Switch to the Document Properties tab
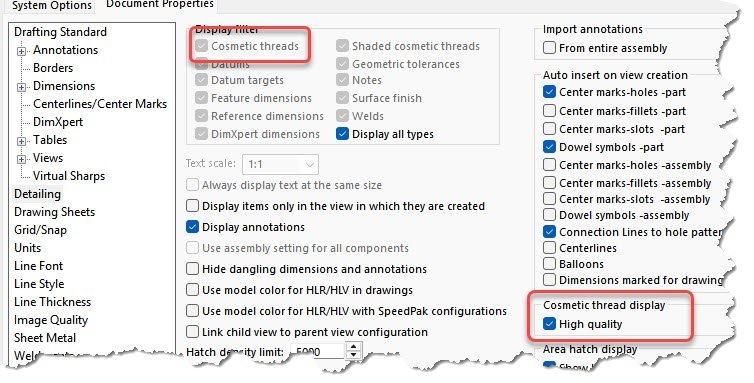The height and width of the screenshot is (383, 754). pos(160,5)
